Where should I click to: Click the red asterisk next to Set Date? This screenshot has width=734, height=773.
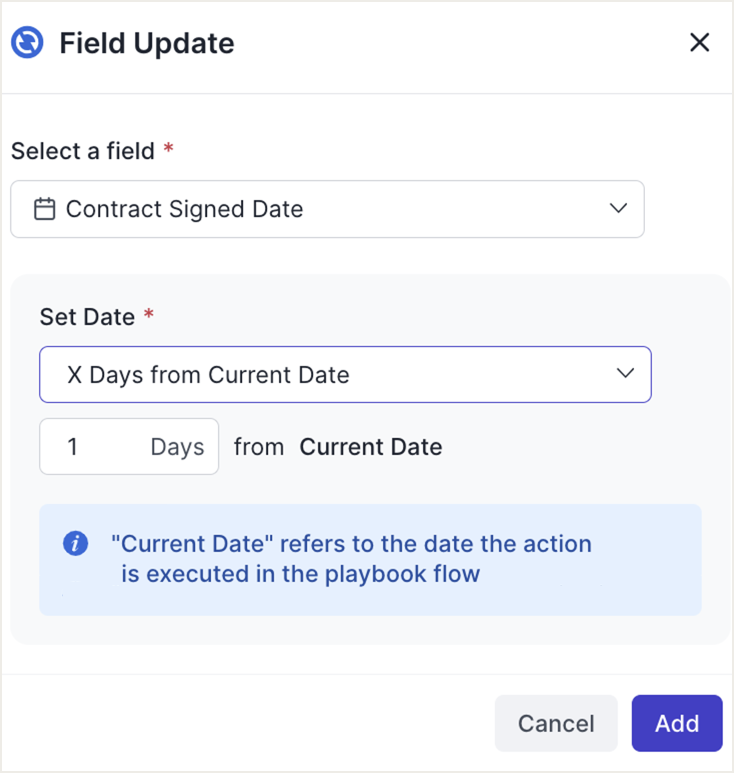149,316
